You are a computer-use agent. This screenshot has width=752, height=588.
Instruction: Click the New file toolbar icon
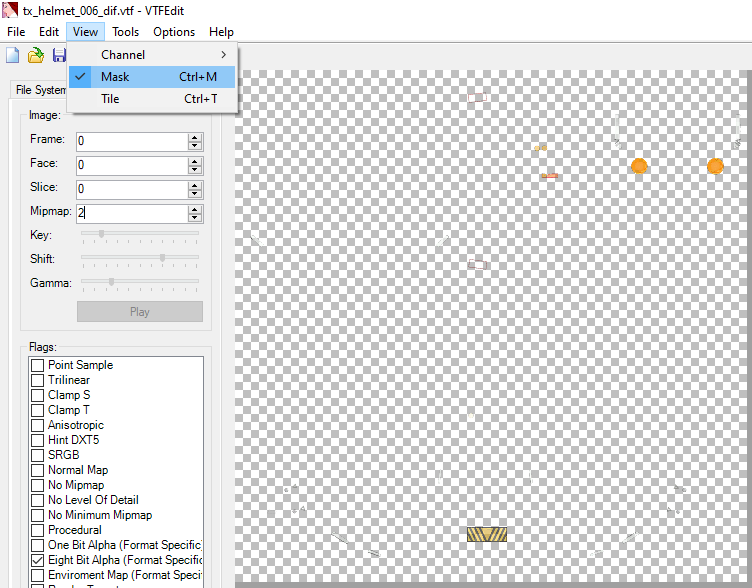click(x=13, y=55)
